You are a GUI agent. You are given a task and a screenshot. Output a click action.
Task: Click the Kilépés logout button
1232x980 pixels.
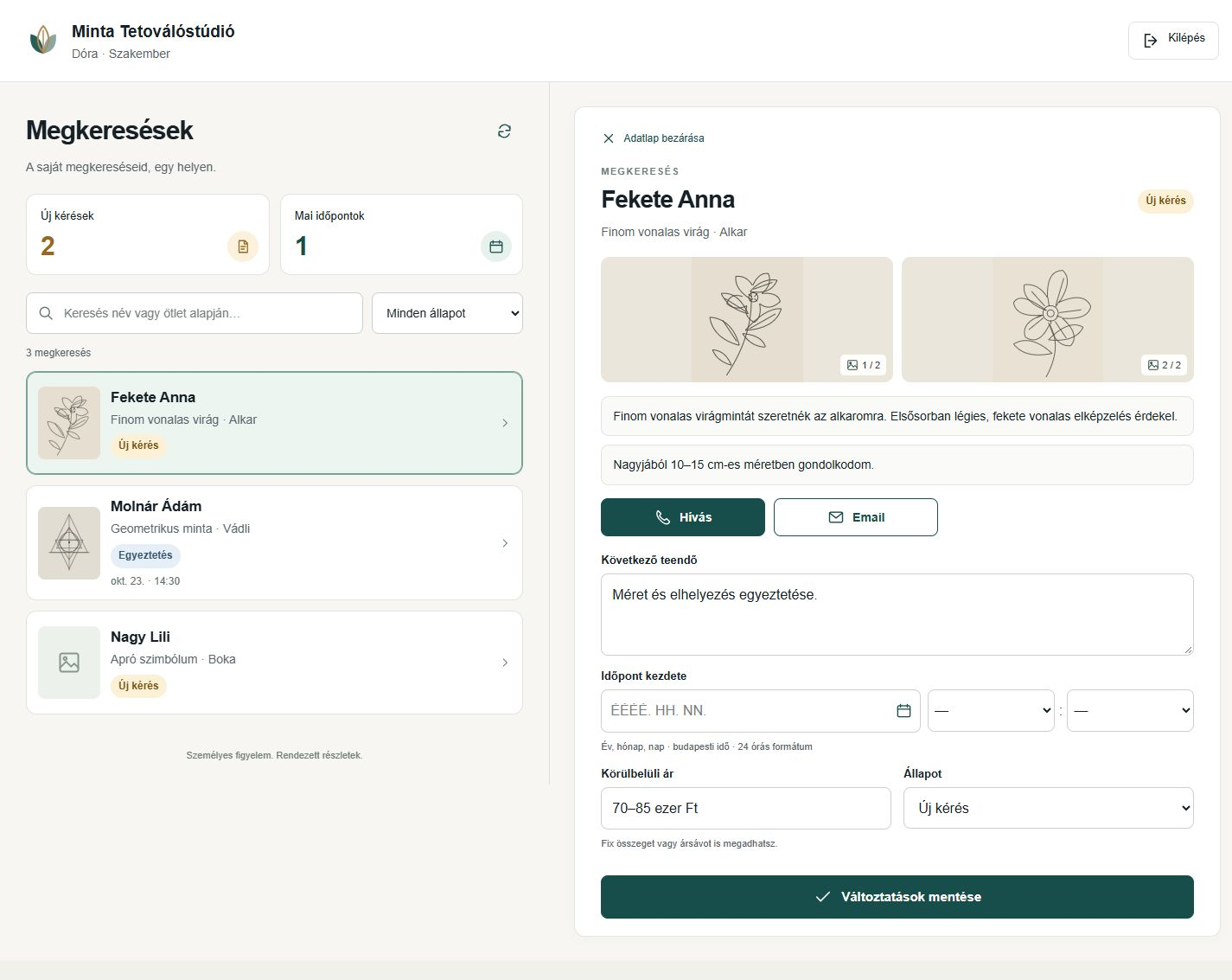(x=1173, y=40)
